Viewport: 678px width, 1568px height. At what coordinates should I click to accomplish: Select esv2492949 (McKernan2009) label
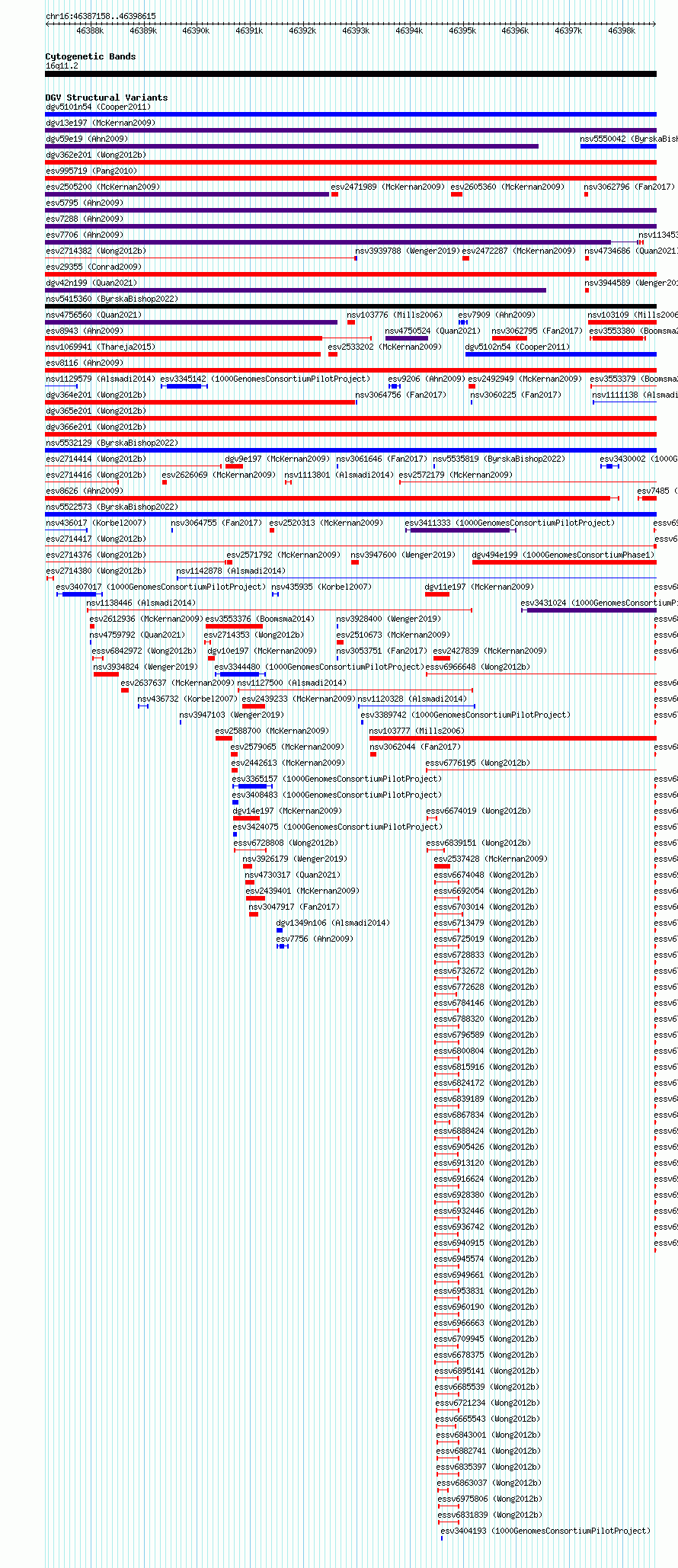pyautogui.click(x=525, y=379)
